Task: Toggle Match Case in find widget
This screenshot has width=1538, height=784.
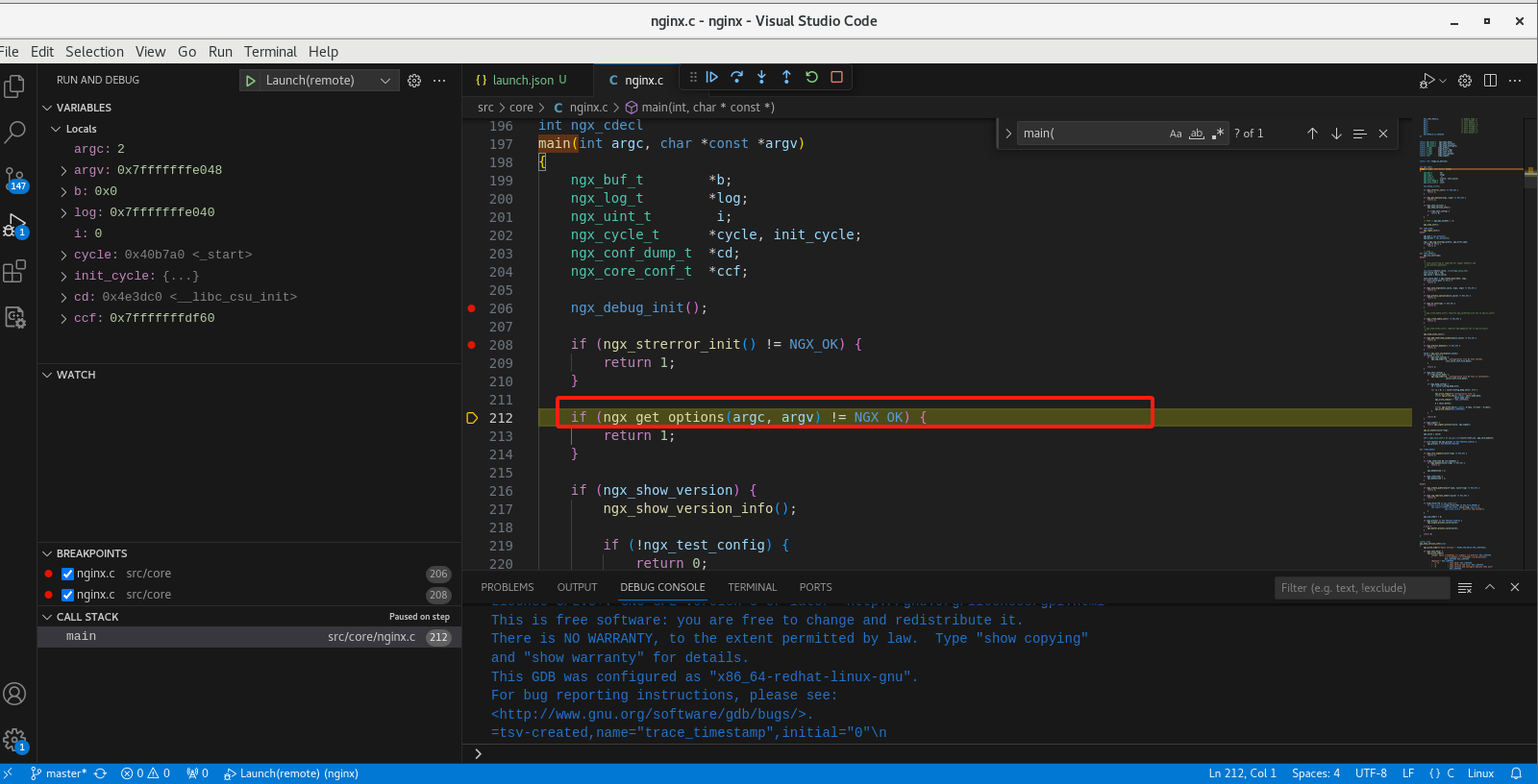Action: (x=1176, y=134)
